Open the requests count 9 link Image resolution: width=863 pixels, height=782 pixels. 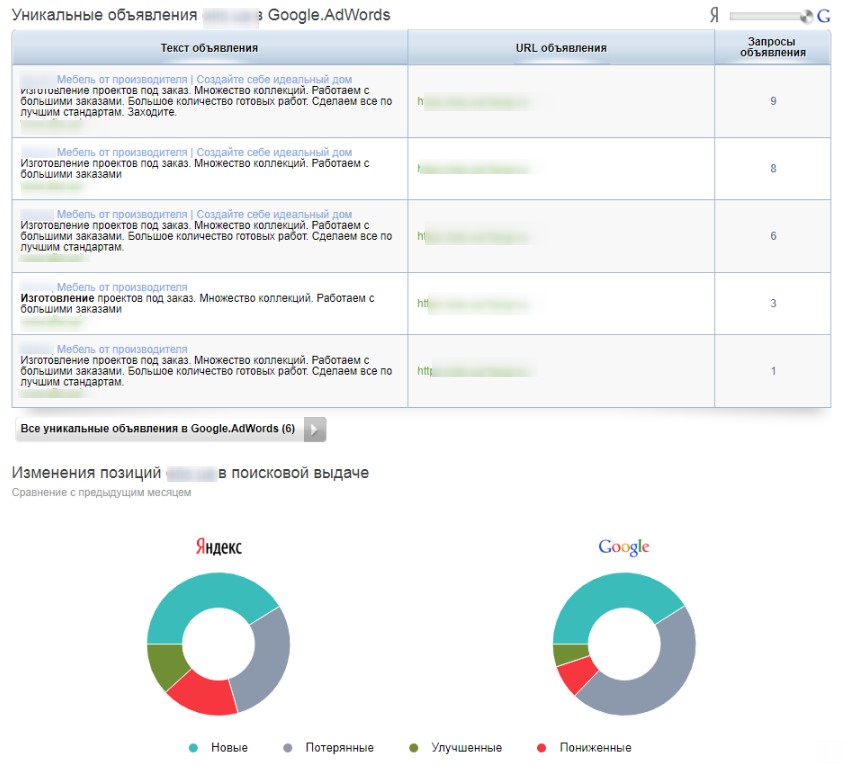pos(773,101)
